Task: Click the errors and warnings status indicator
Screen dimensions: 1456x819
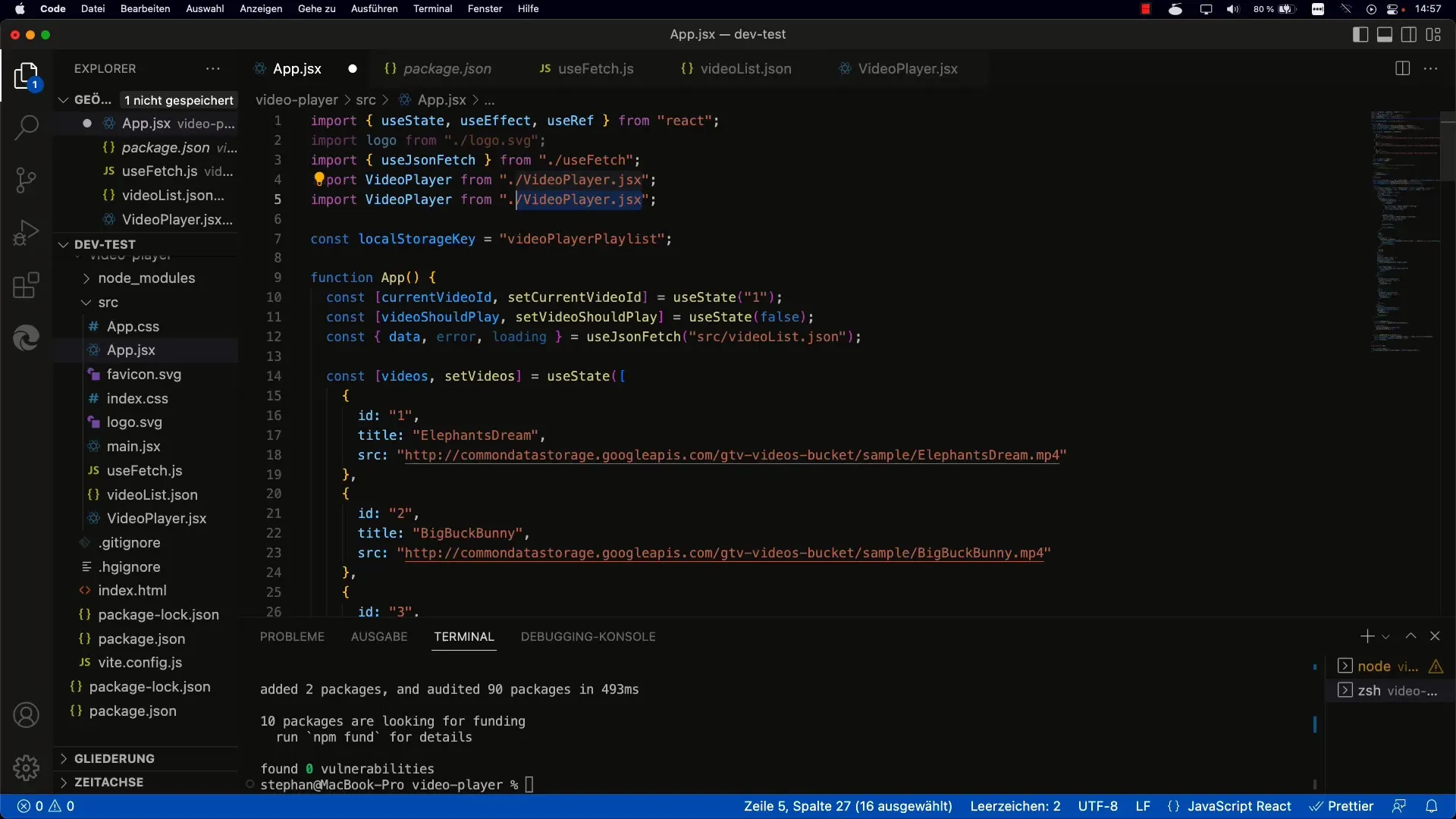Action: [45, 806]
